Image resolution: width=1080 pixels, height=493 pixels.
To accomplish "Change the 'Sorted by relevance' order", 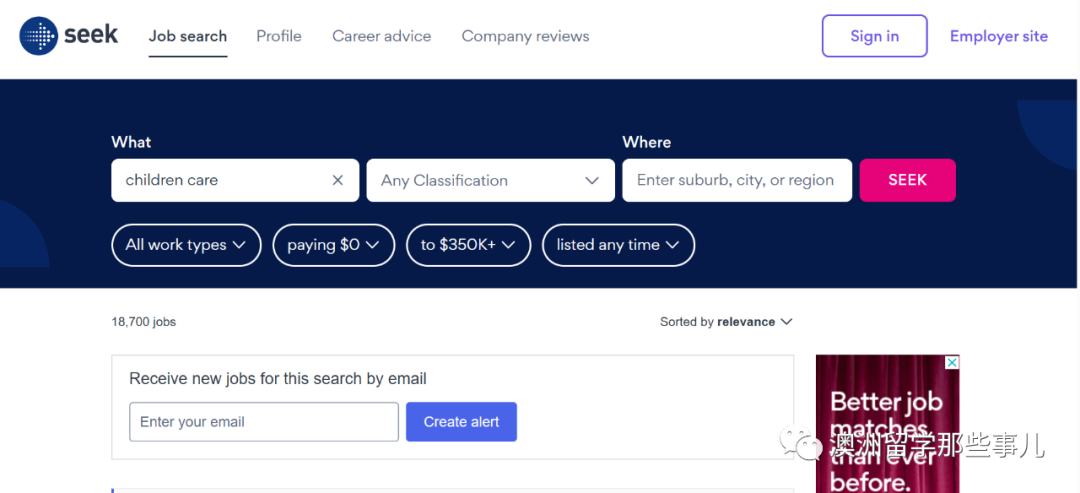I will tap(726, 322).
